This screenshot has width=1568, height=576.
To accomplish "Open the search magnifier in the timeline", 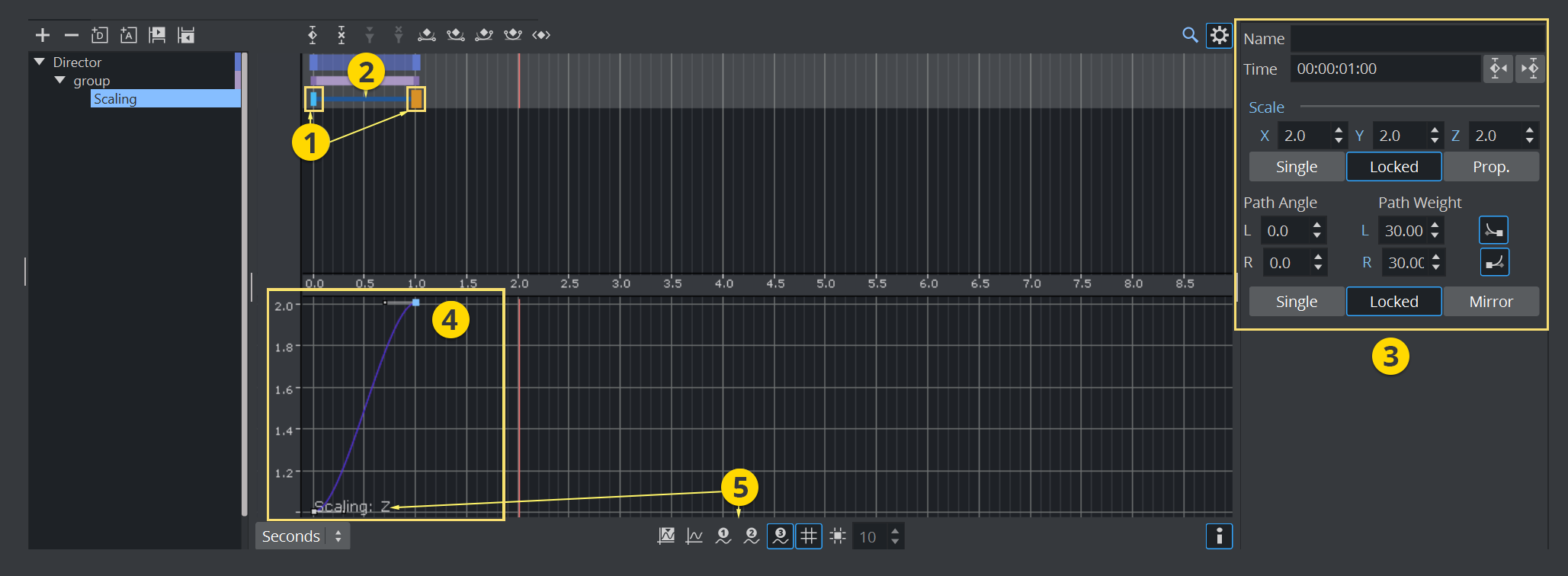I will 1189,35.
